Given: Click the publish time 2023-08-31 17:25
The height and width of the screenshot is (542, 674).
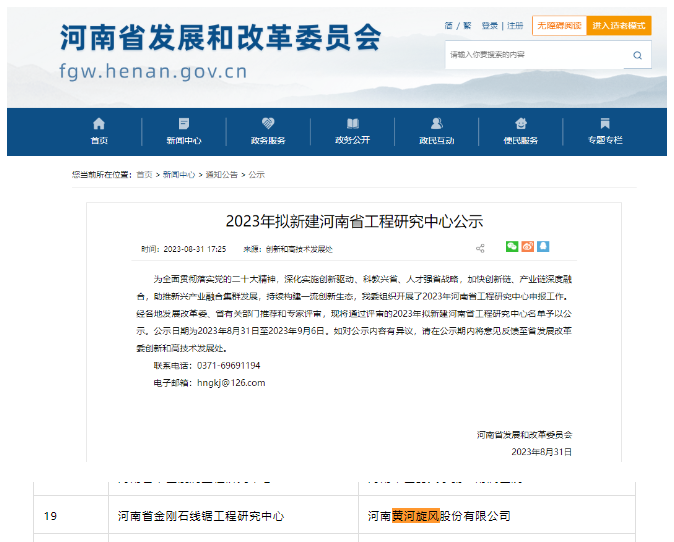Looking at the screenshot, I should [195, 249].
